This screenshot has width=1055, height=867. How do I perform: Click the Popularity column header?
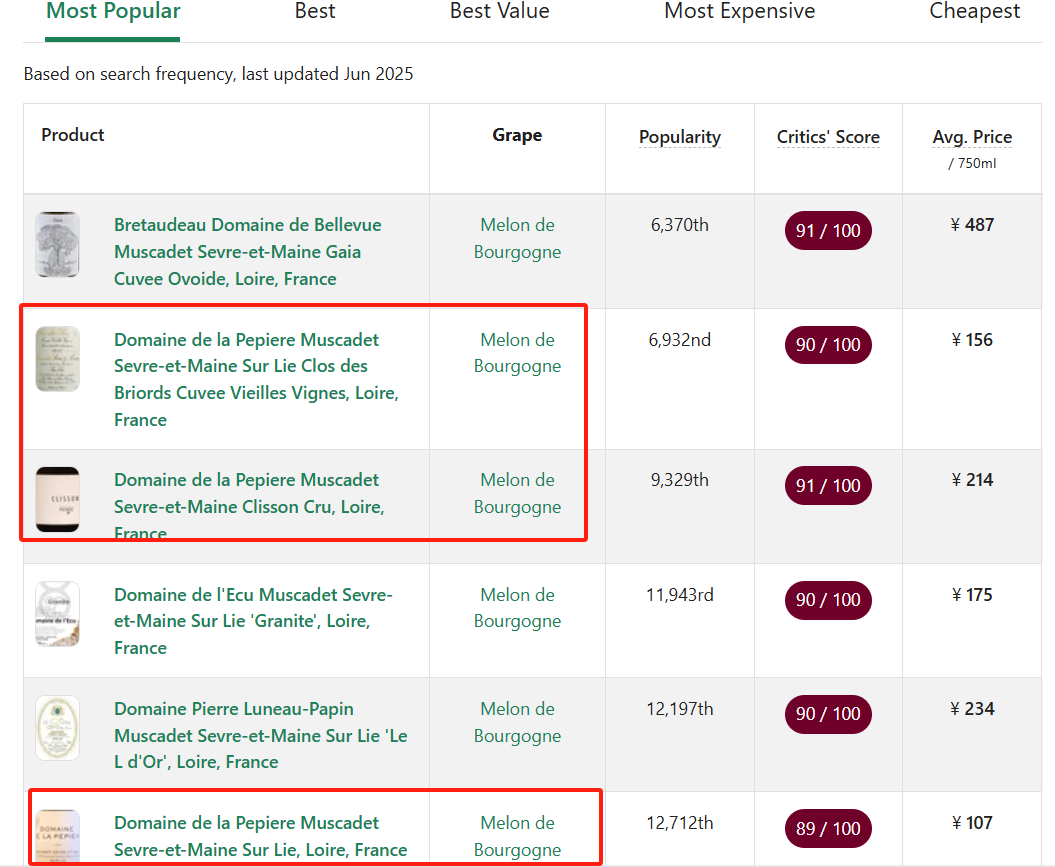(x=680, y=137)
